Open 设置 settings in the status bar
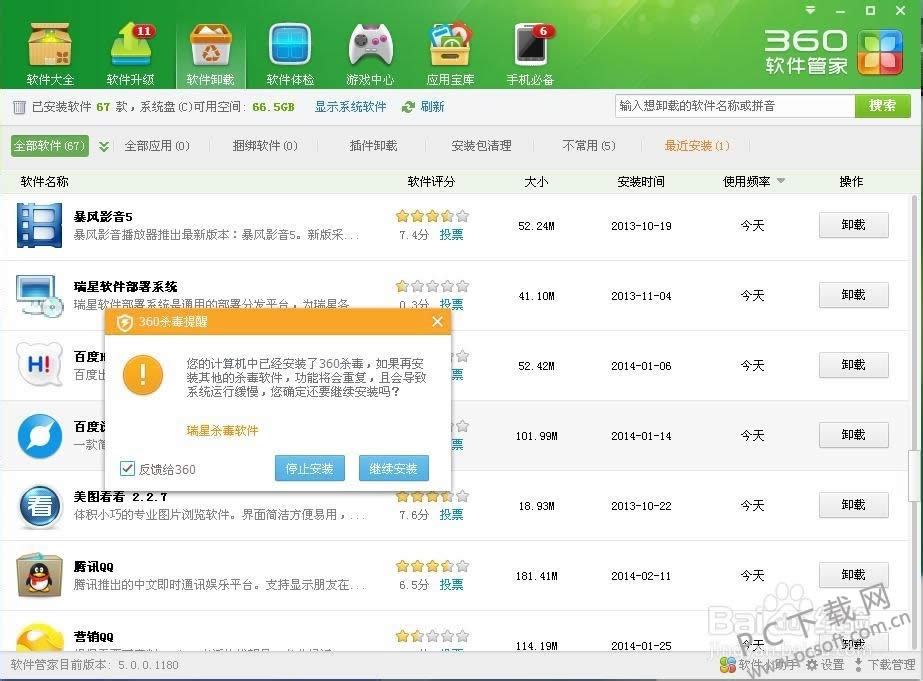 click(x=826, y=665)
